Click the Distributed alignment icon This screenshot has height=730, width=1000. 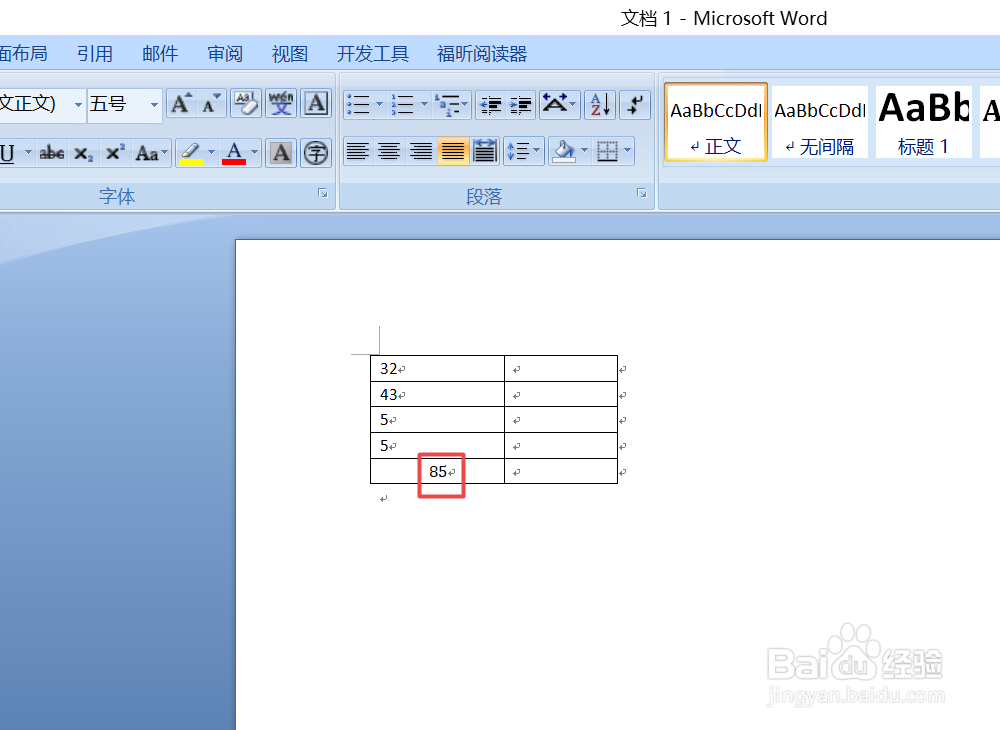(485, 152)
